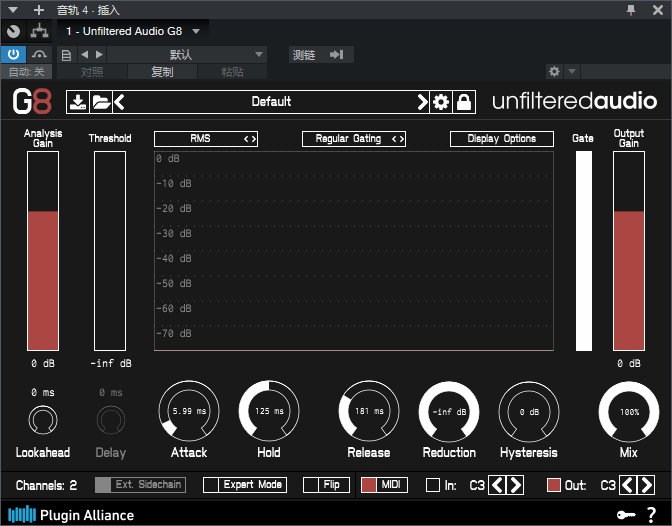Screen dimensions: 672x526
Task: Open the 默认 preset dropdown
Action: [x=187, y=55]
